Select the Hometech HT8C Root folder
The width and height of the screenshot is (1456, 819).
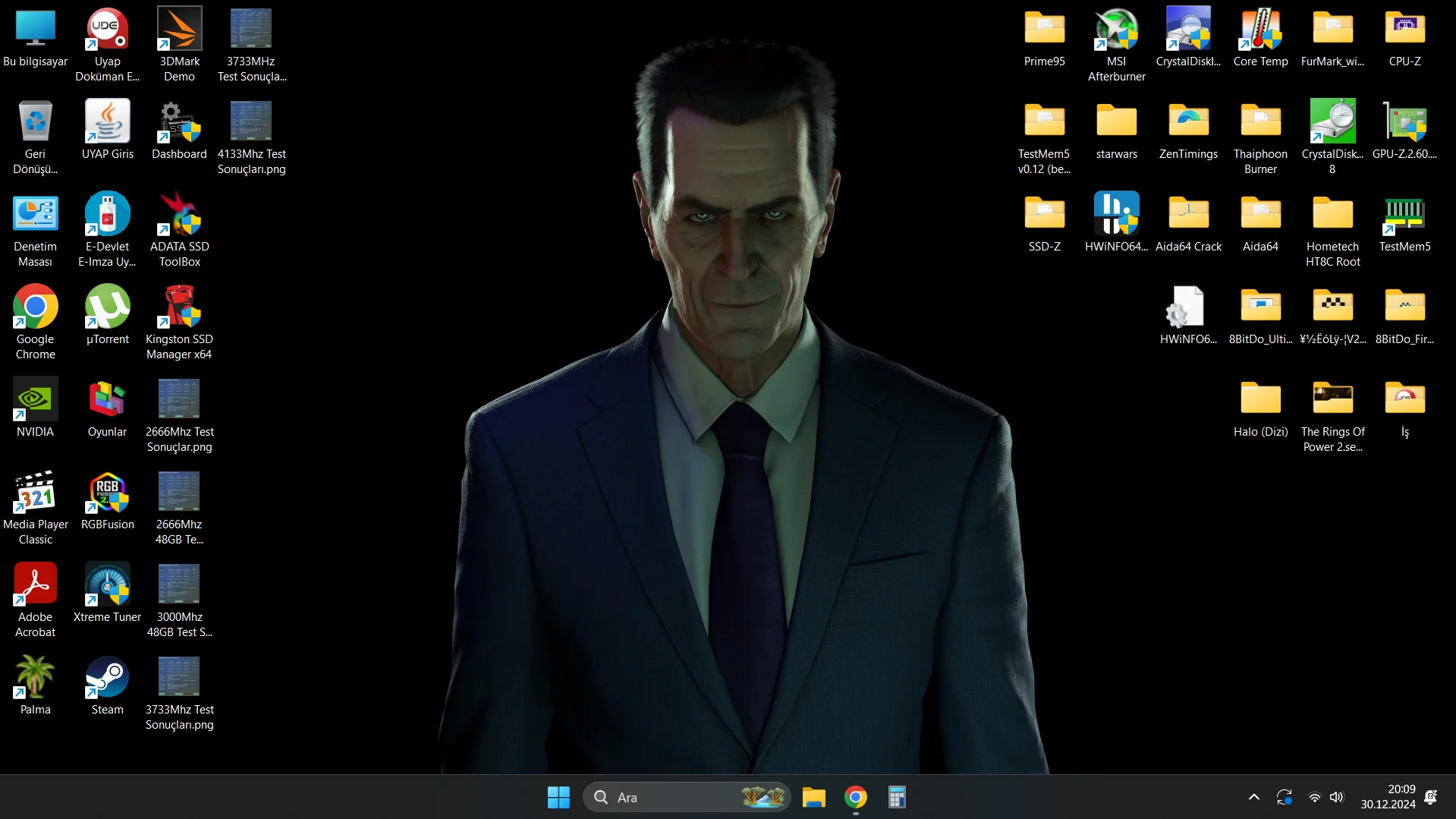pyautogui.click(x=1332, y=231)
